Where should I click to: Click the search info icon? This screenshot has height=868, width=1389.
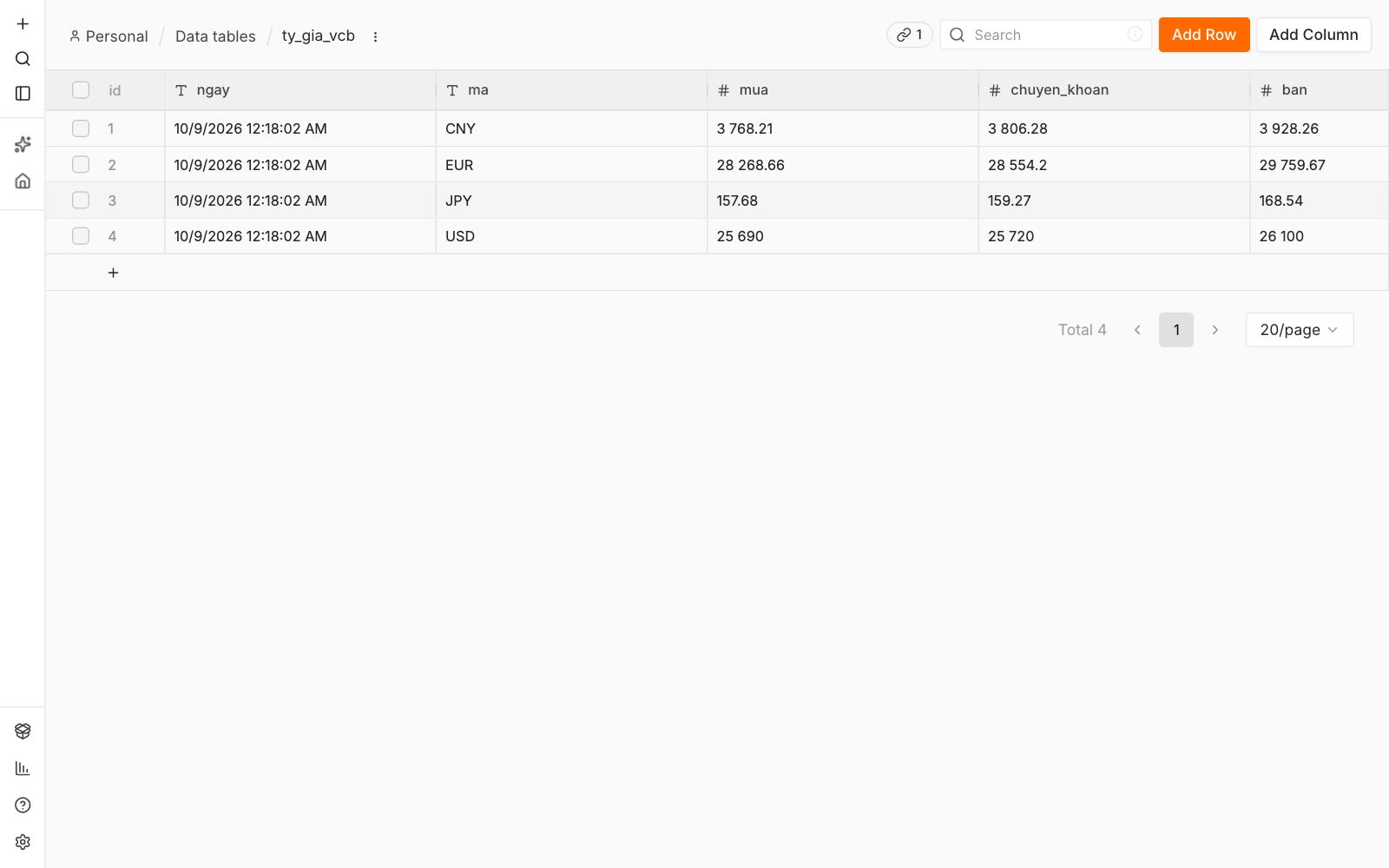click(x=1135, y=34)
